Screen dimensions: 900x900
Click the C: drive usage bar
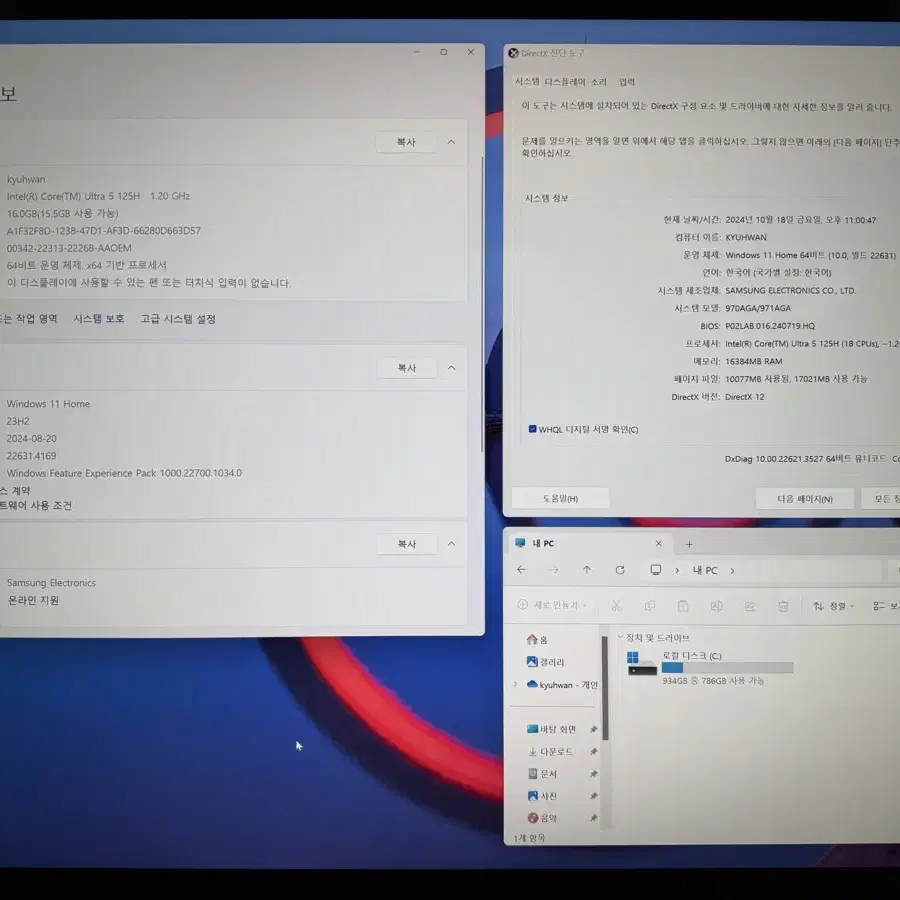point(727,668)
